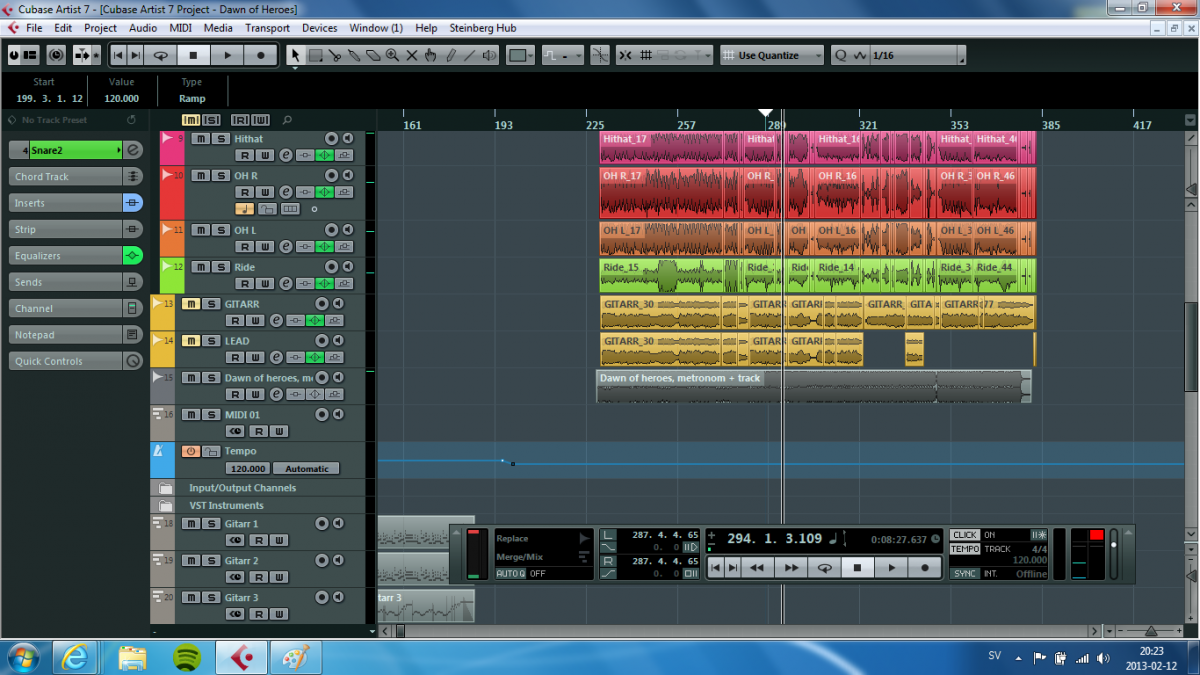
Task: Select the Glue tool
Action: tap(354, 55)
